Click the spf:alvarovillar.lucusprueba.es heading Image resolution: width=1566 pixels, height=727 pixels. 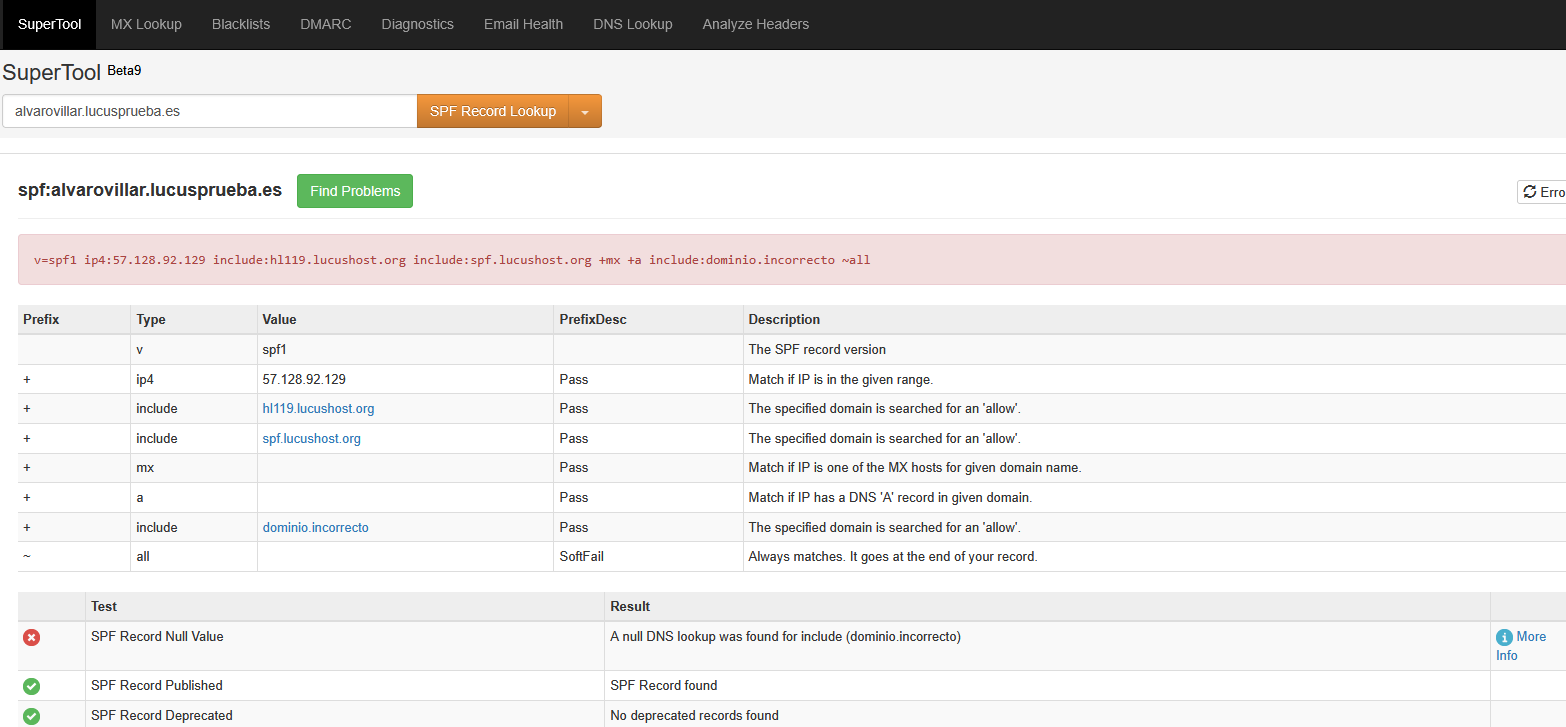(x=150, y=190)
